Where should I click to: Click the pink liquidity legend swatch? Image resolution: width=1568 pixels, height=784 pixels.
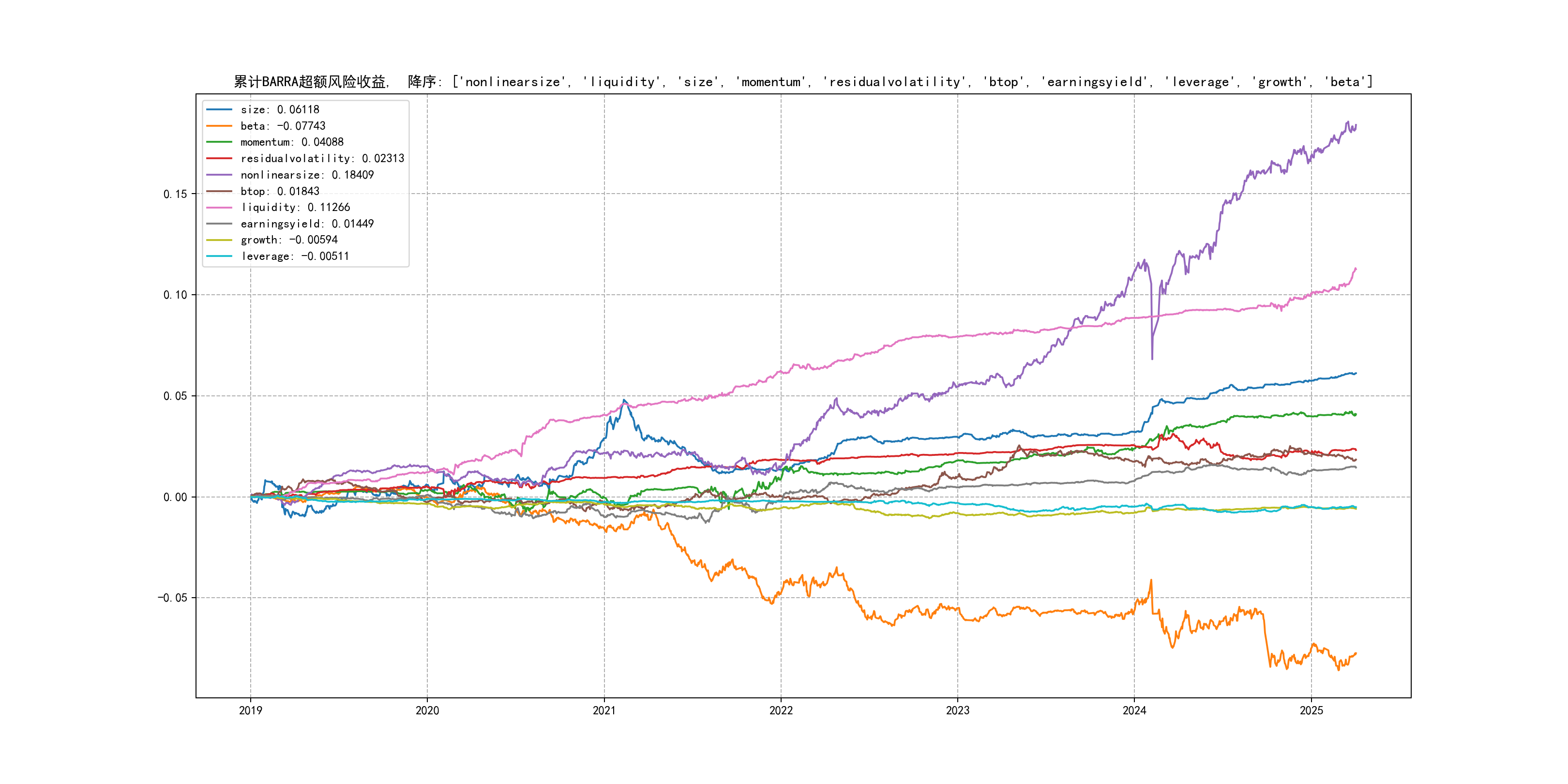[x=219, y=208]
